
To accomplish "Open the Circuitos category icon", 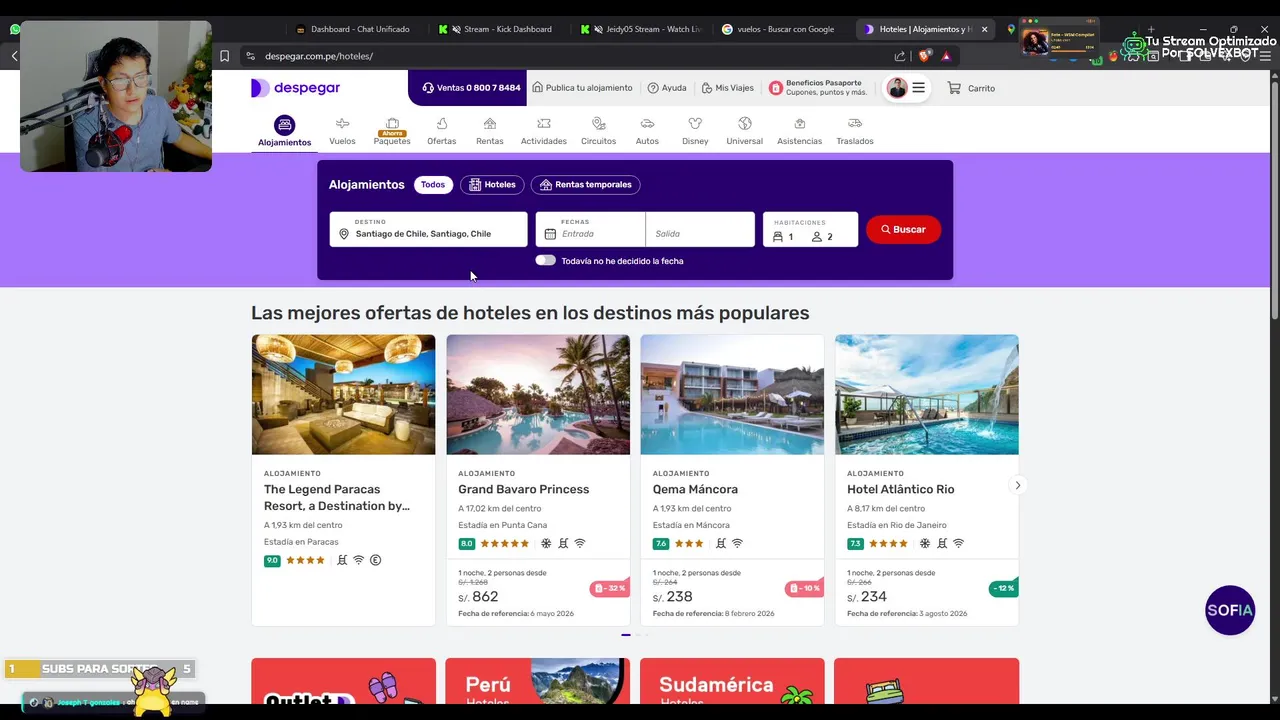I will pyautogui.click(x=599, y=124).
